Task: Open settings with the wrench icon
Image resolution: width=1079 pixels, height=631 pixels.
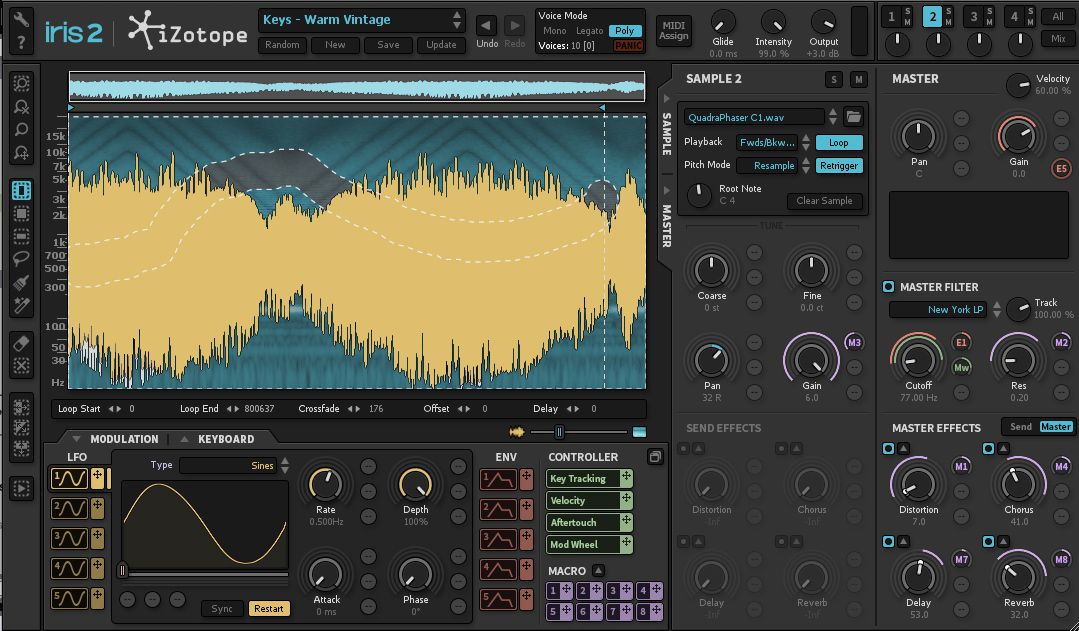Action: pos(21,19)
